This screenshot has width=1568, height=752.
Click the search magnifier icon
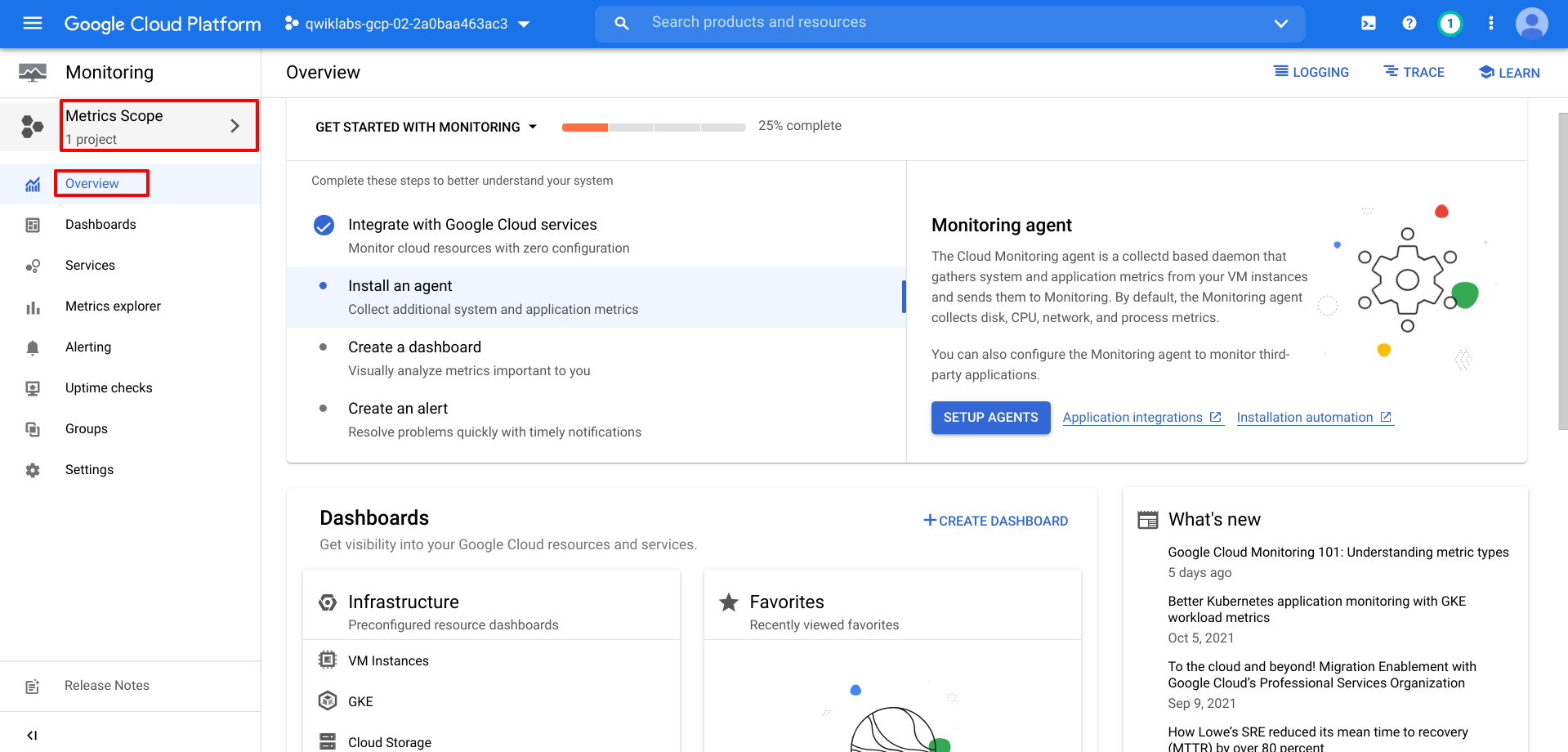[622, 24]
